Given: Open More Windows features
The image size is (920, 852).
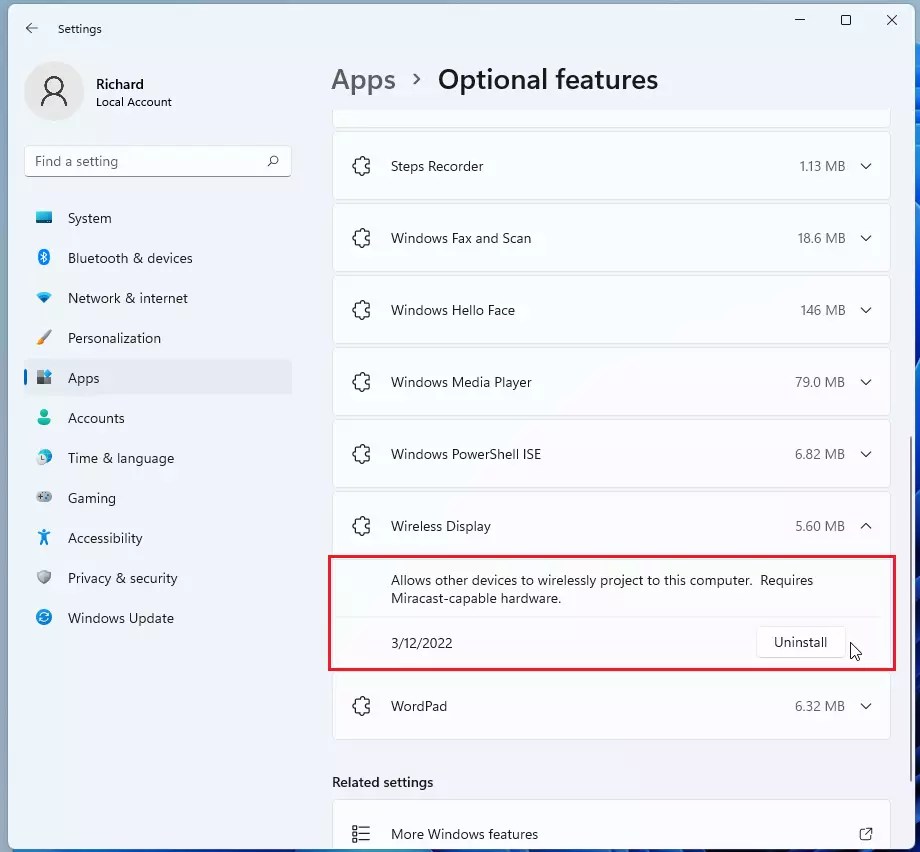Looking at the screenshot, I should [611, 833].
